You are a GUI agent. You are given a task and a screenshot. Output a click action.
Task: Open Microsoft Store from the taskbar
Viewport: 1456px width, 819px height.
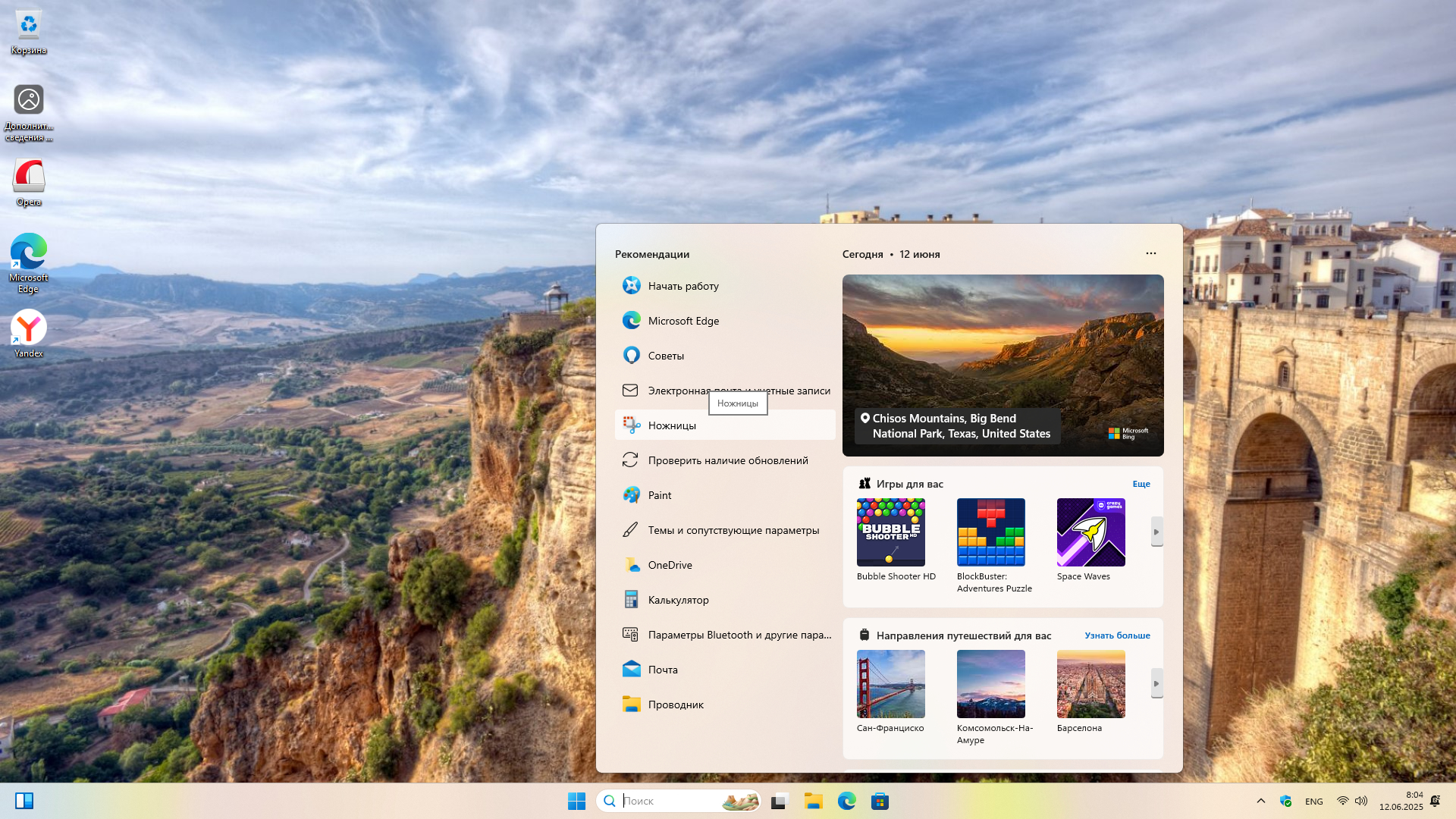click(880, 801)
